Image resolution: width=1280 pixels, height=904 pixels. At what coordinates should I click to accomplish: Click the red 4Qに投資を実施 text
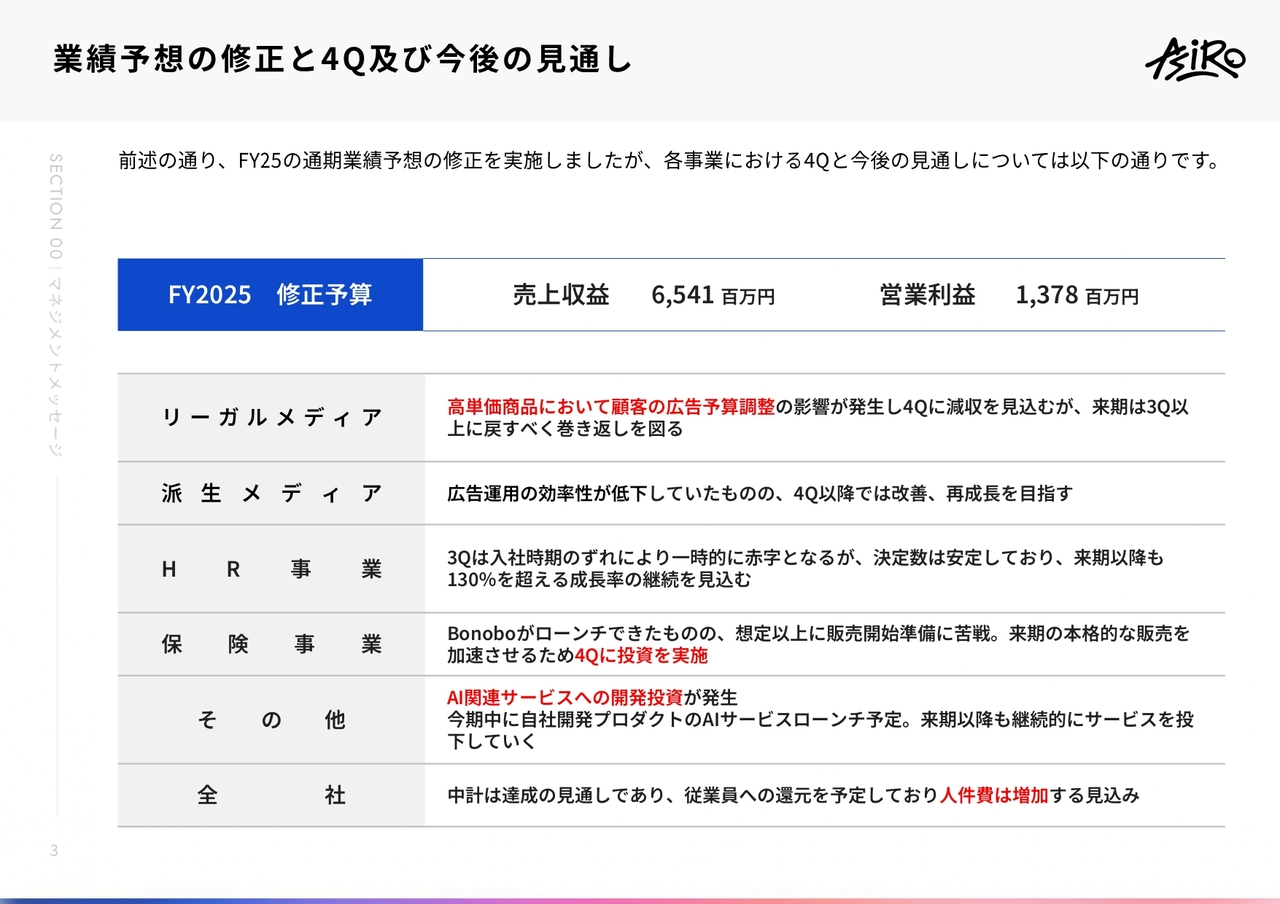pos(641,656)
